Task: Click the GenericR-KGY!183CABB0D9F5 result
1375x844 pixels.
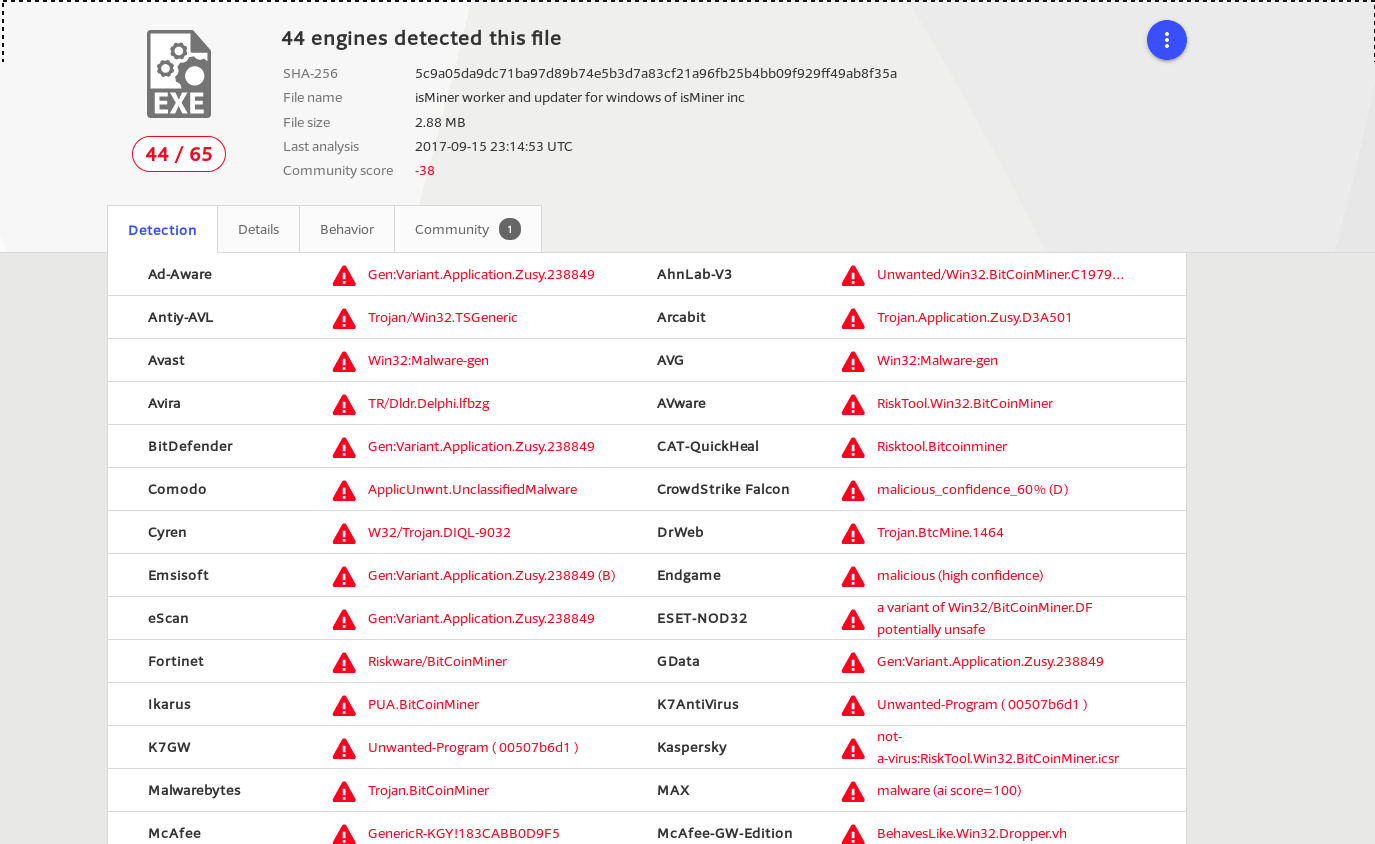Action: coord(464,833)
